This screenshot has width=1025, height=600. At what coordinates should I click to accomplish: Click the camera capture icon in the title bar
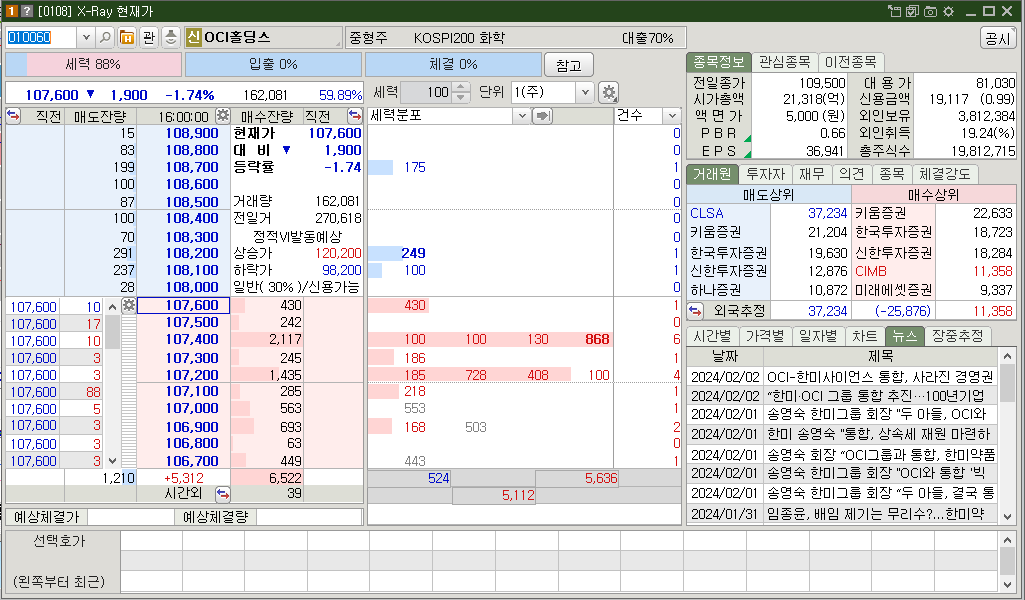pyautogui.click(x=931, y=11)
